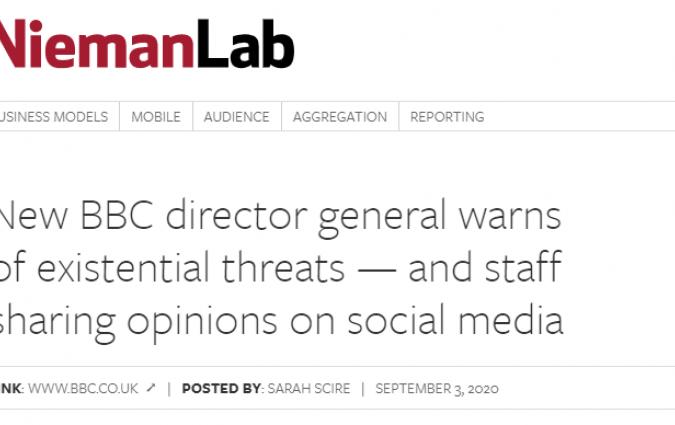
Task: Open the external link arrow icon
Action: (151, 388)
